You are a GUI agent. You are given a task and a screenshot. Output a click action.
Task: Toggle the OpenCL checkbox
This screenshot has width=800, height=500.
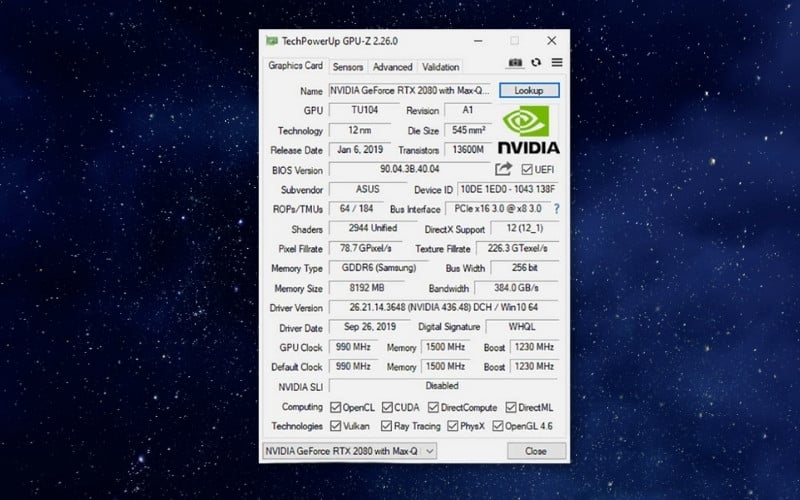pos(335,407)
